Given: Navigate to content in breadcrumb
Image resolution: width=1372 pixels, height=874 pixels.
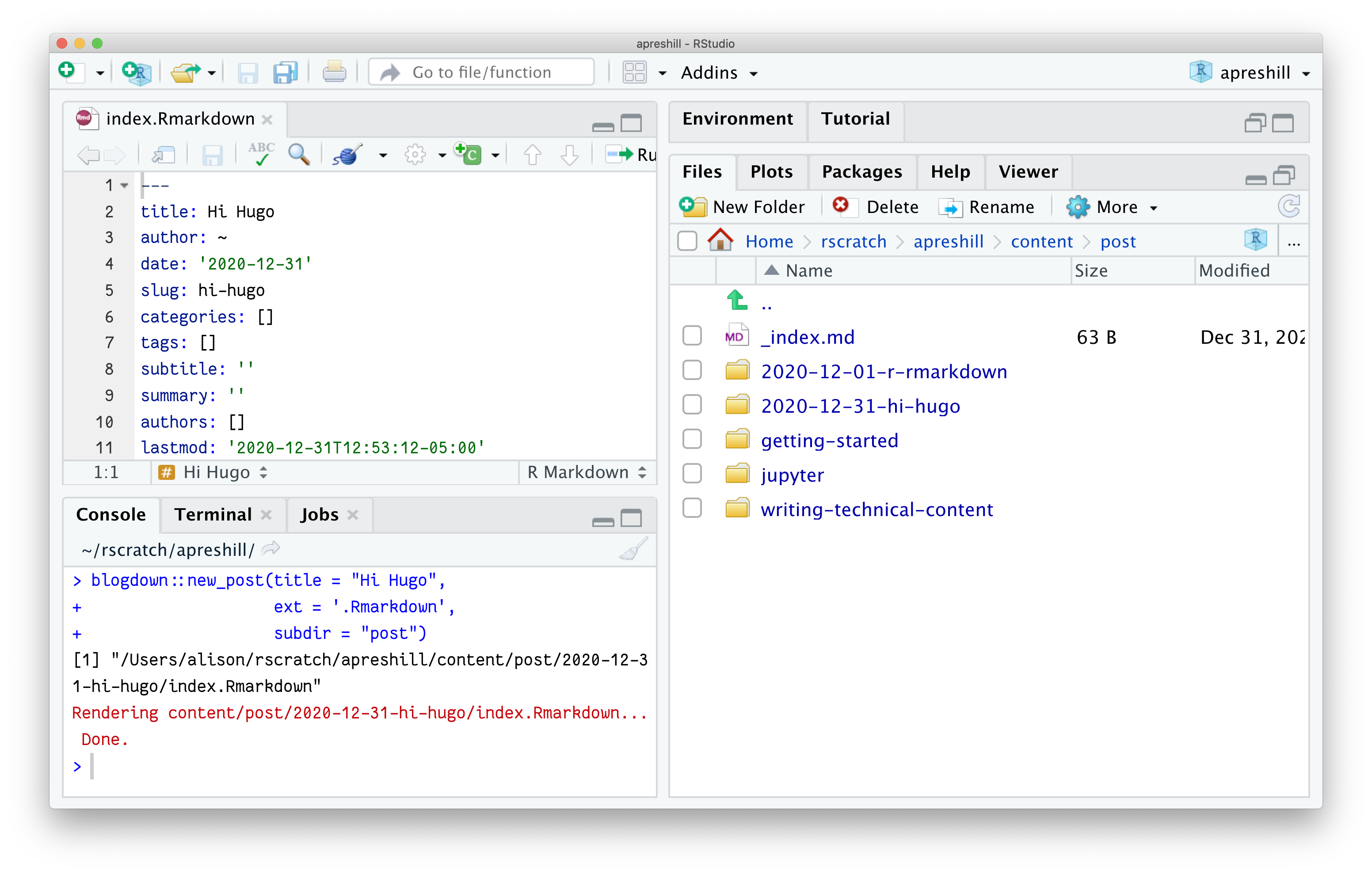Looking at the screenshot, I should (x=1041, y=242).
